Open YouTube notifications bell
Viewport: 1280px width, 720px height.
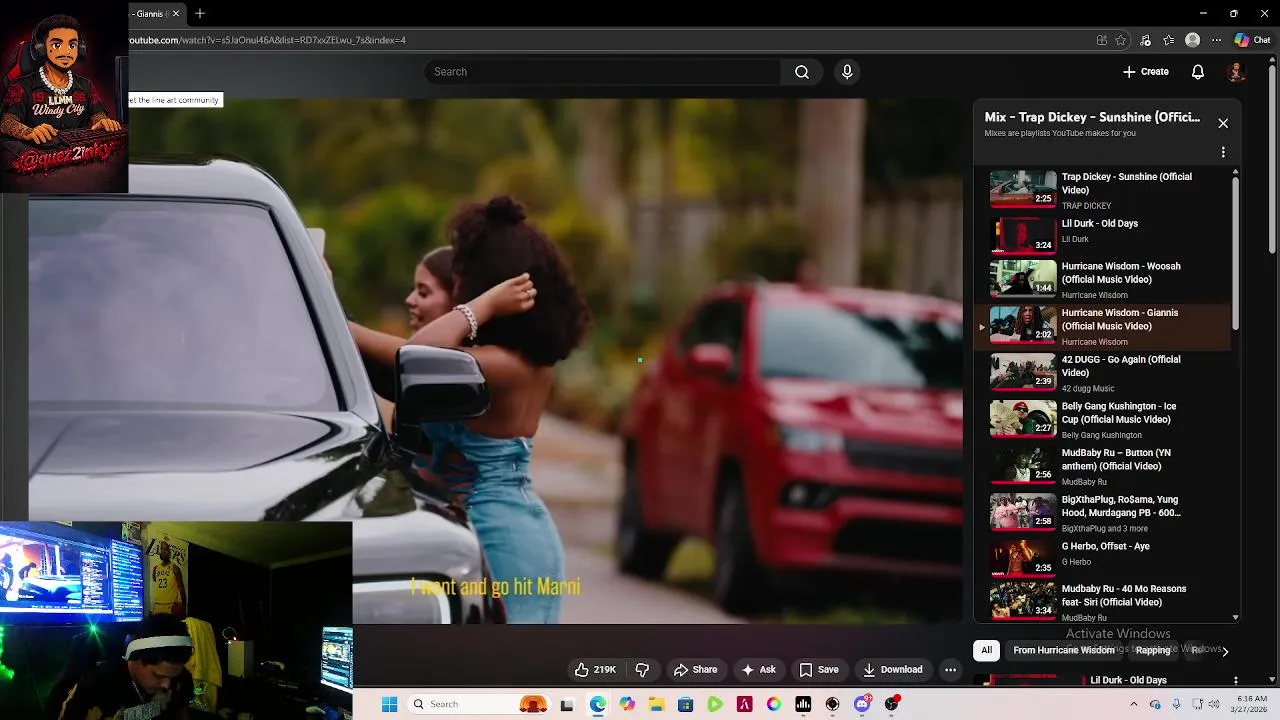tap(1198, 72)
